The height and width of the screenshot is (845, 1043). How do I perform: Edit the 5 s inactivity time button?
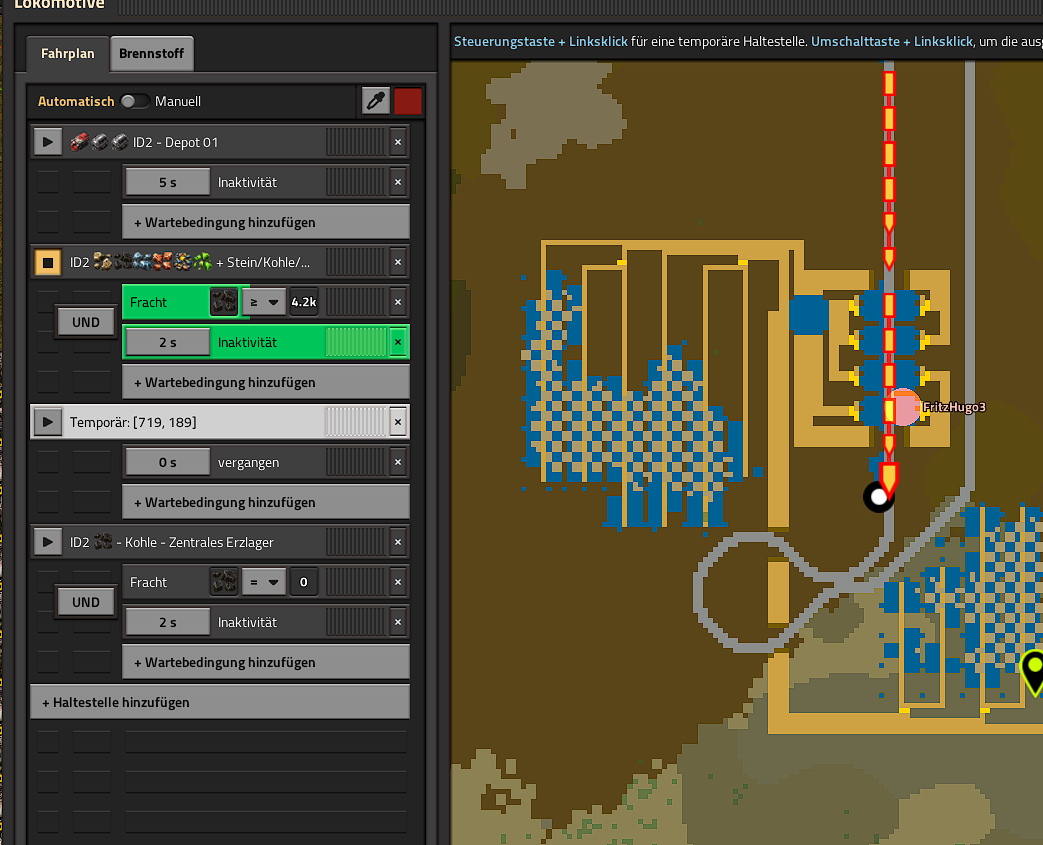tap(168, 182)
